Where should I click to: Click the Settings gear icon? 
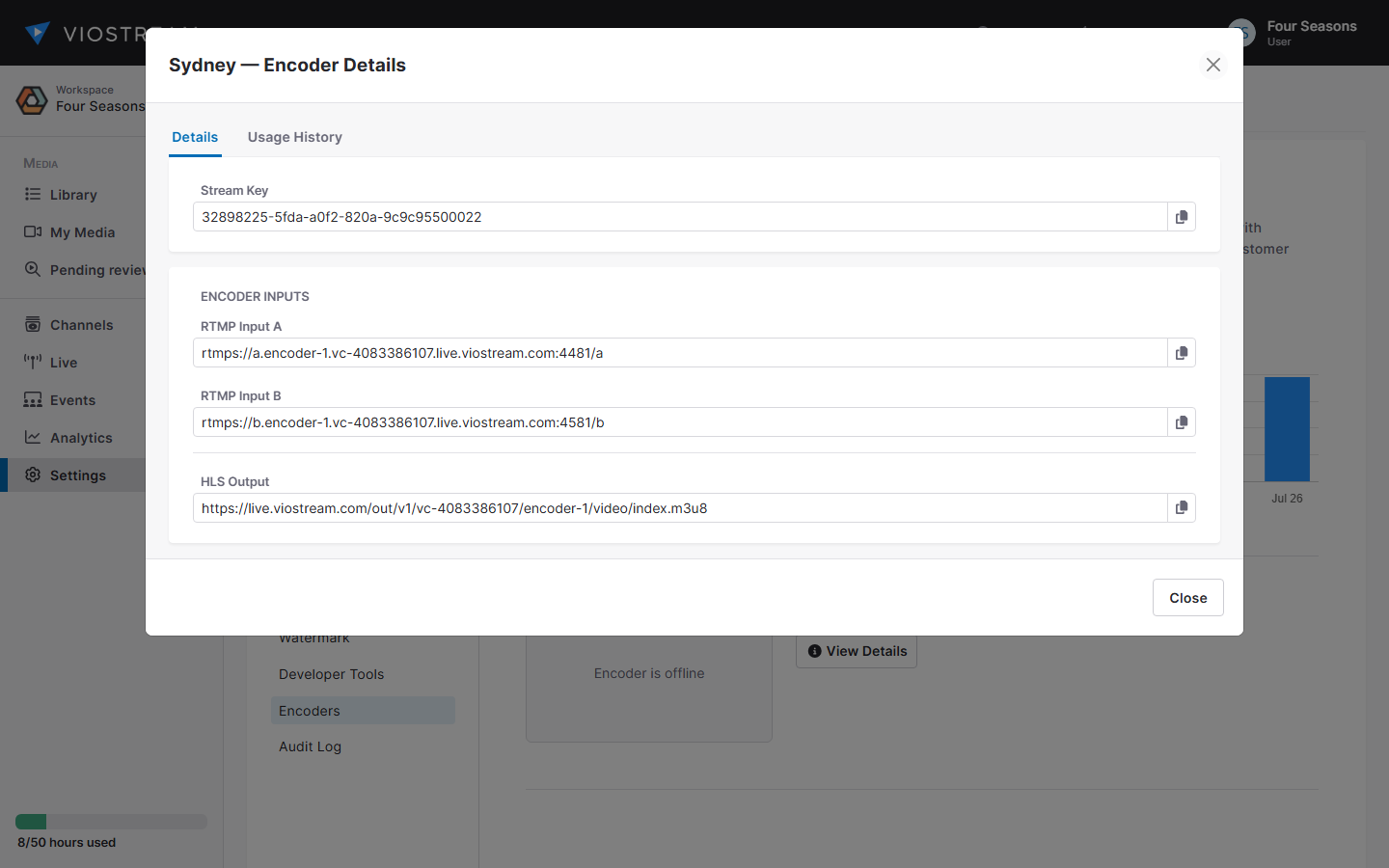33,475
